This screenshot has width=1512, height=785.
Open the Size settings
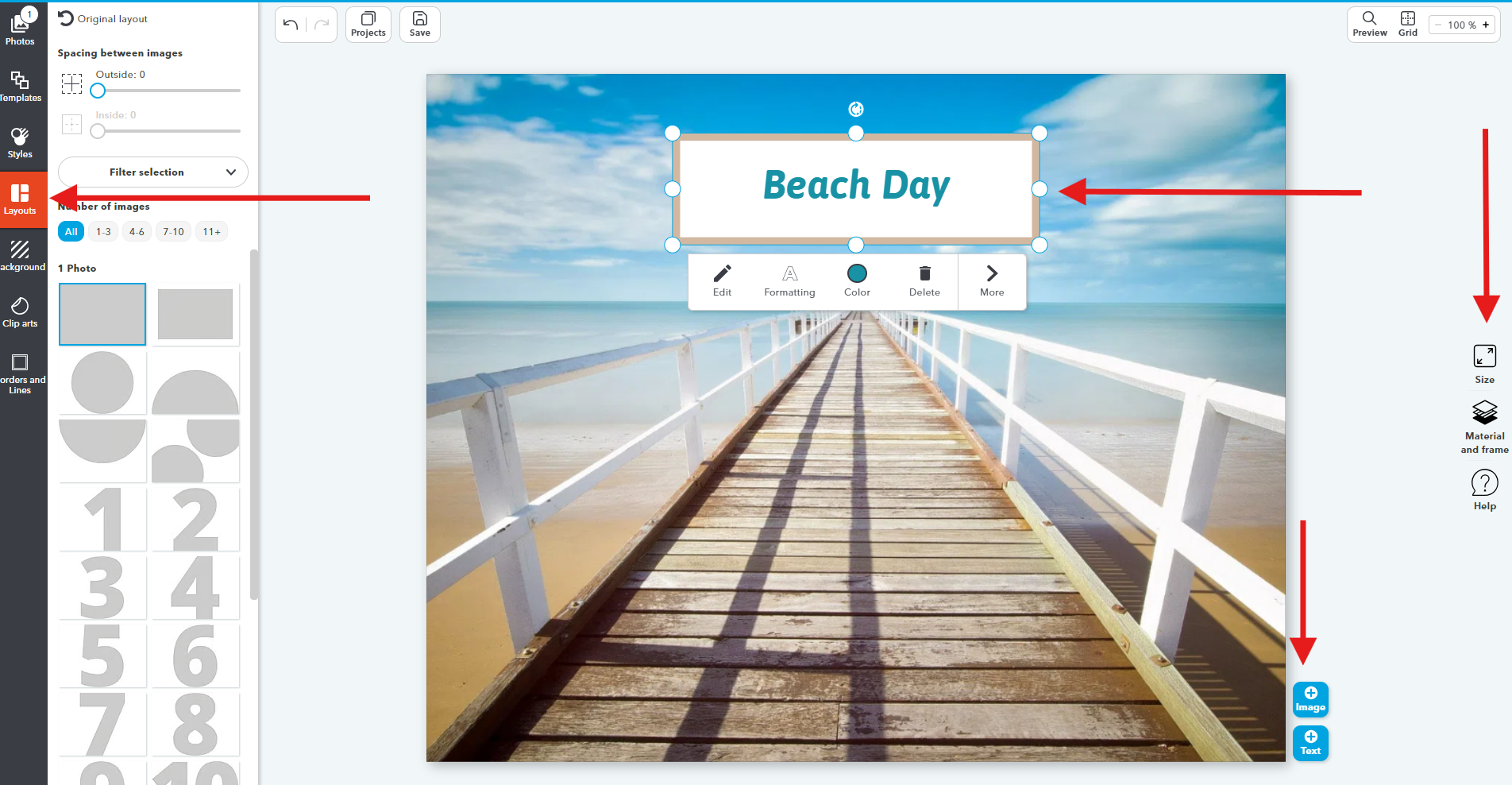coord(1484,364)
